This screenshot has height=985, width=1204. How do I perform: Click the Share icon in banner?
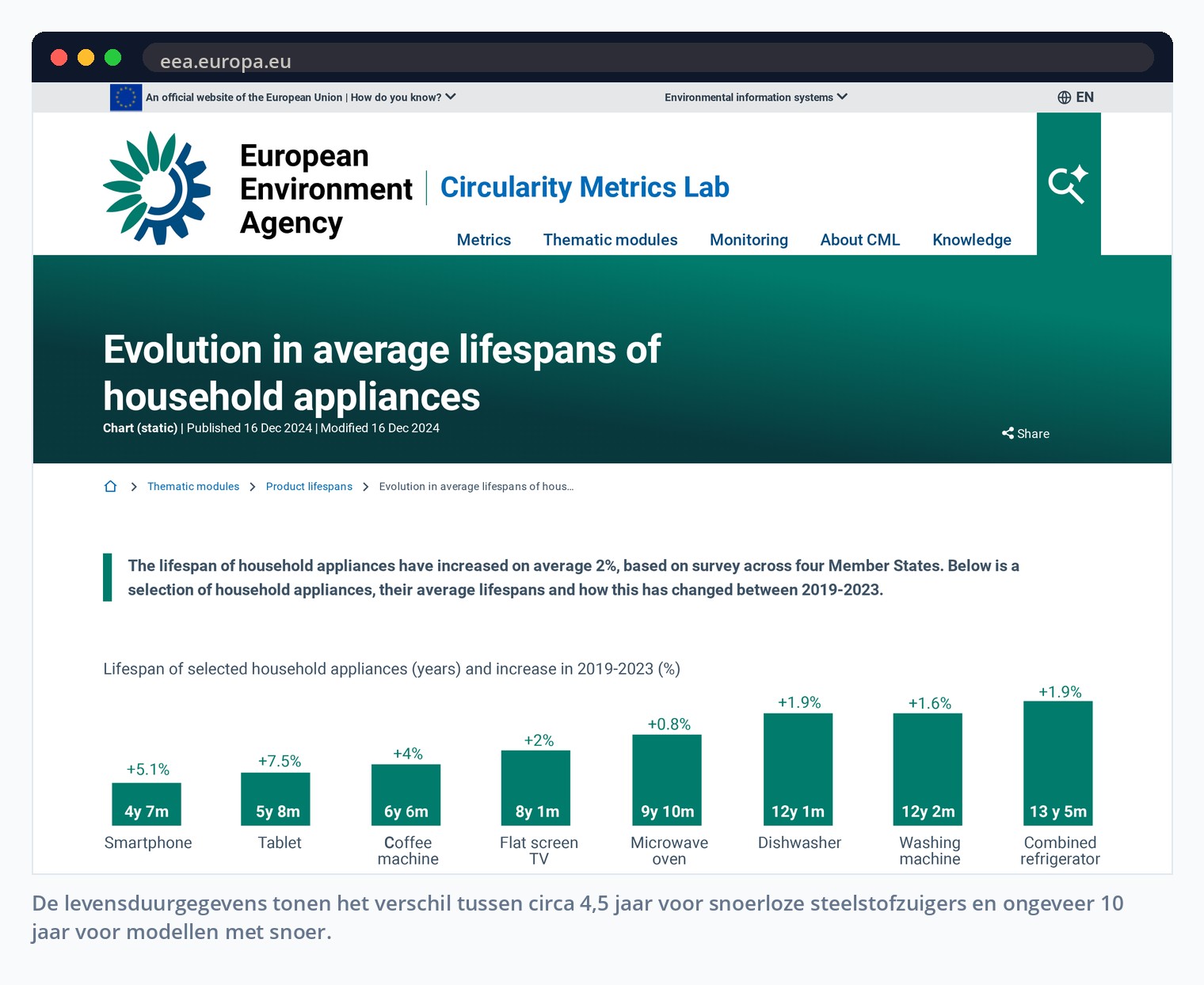tap(1008, 433)
